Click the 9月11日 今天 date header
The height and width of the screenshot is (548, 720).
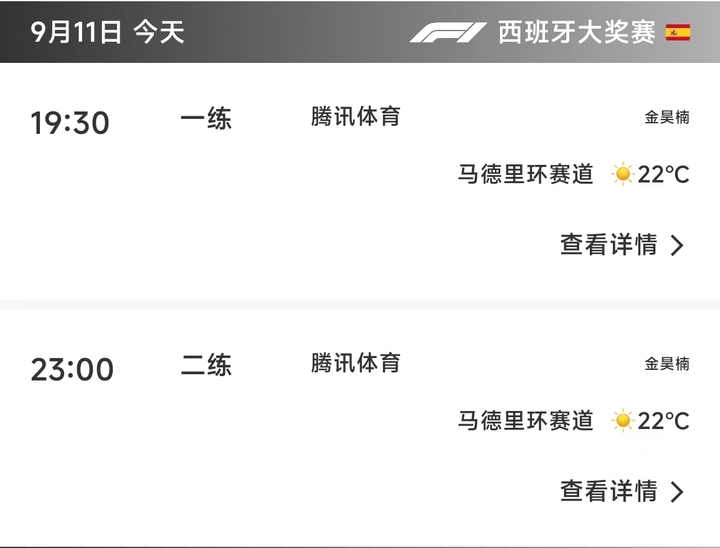coord(107,32)
